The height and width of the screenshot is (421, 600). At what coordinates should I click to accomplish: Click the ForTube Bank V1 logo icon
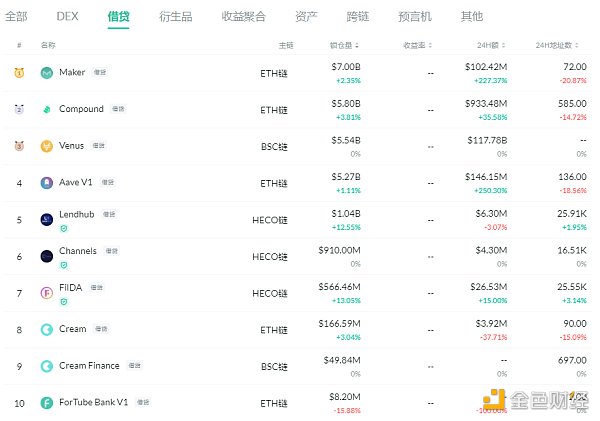47,403
